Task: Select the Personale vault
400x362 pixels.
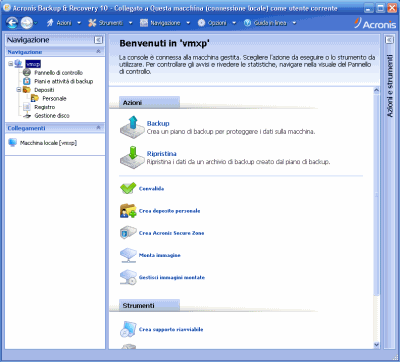Action: (x=54, y=99)
